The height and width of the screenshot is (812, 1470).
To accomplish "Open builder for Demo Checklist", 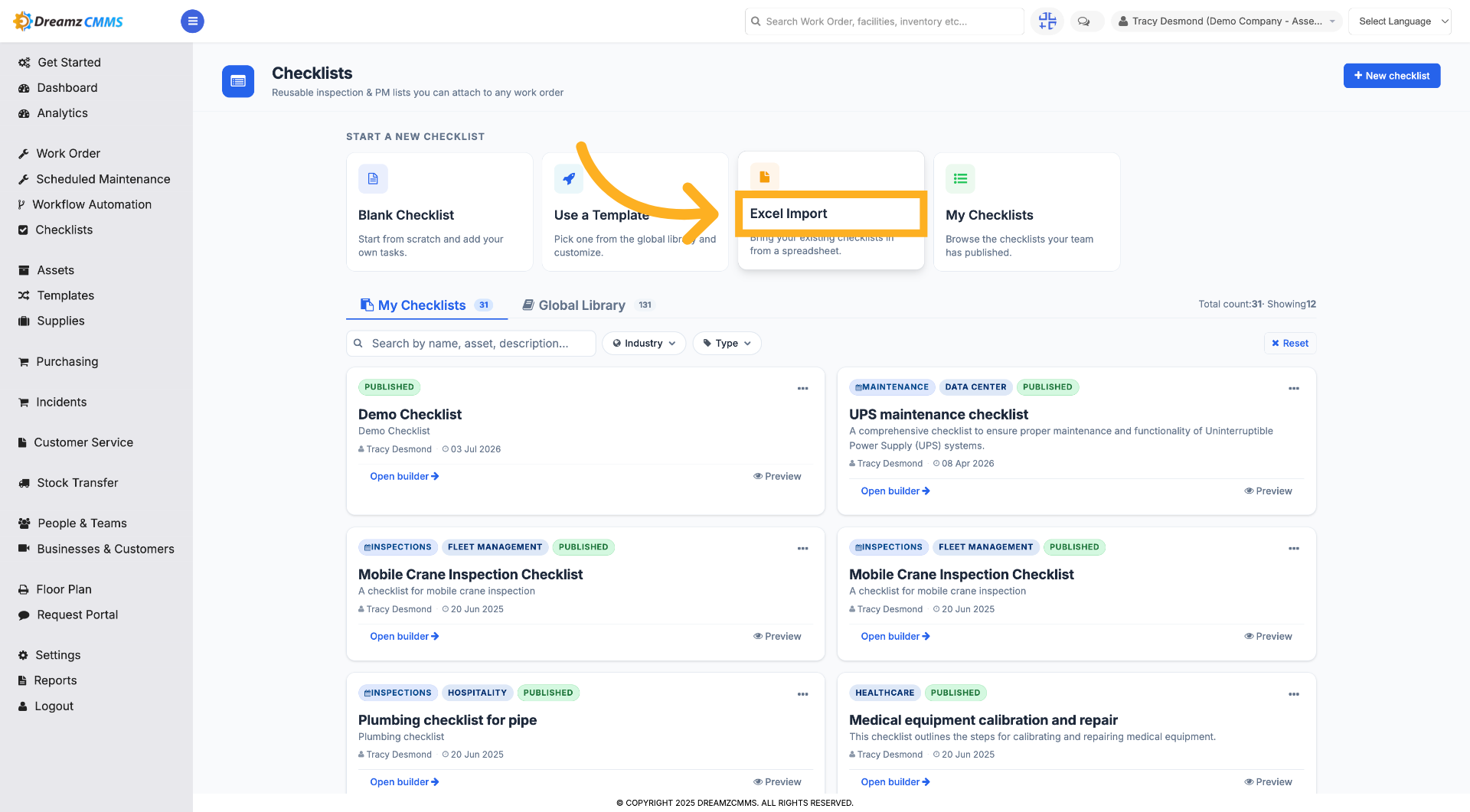I will (x=404, y=476).
